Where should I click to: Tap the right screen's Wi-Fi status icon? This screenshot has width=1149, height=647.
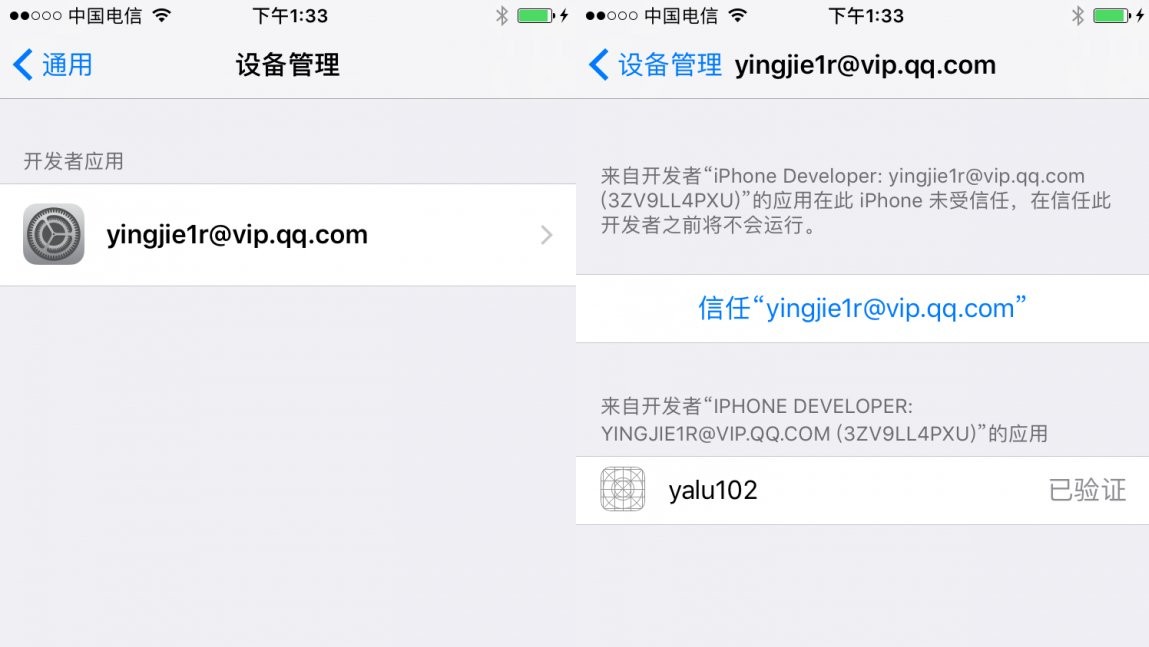[x=738, y=15]
